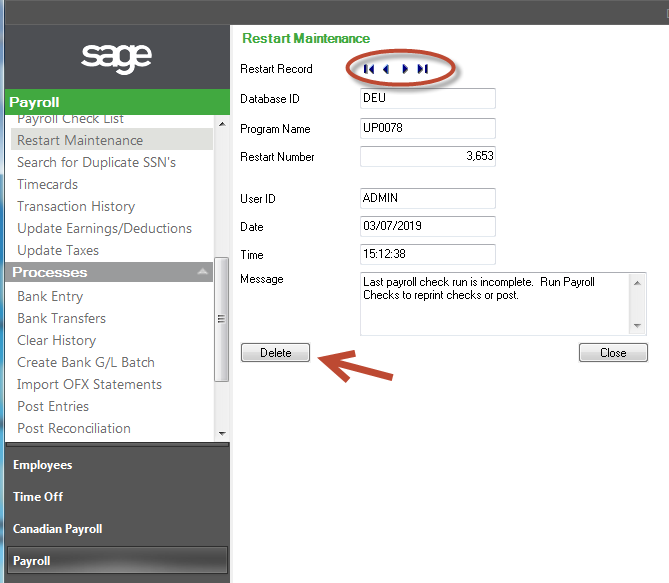Select Restart Maintenance in the sidebar
Screen dimensions: 669x583
[x=112, y=140]
